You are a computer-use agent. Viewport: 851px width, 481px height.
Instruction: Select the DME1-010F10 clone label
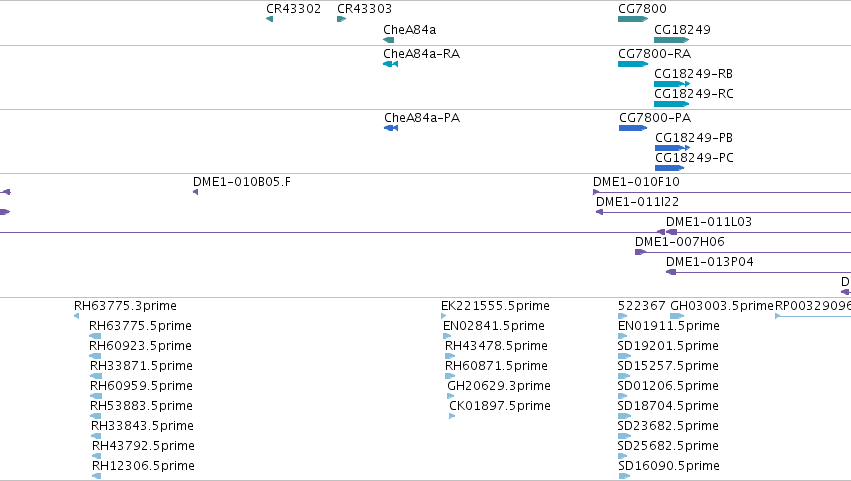pyautogui.click(x=636, y=182)
